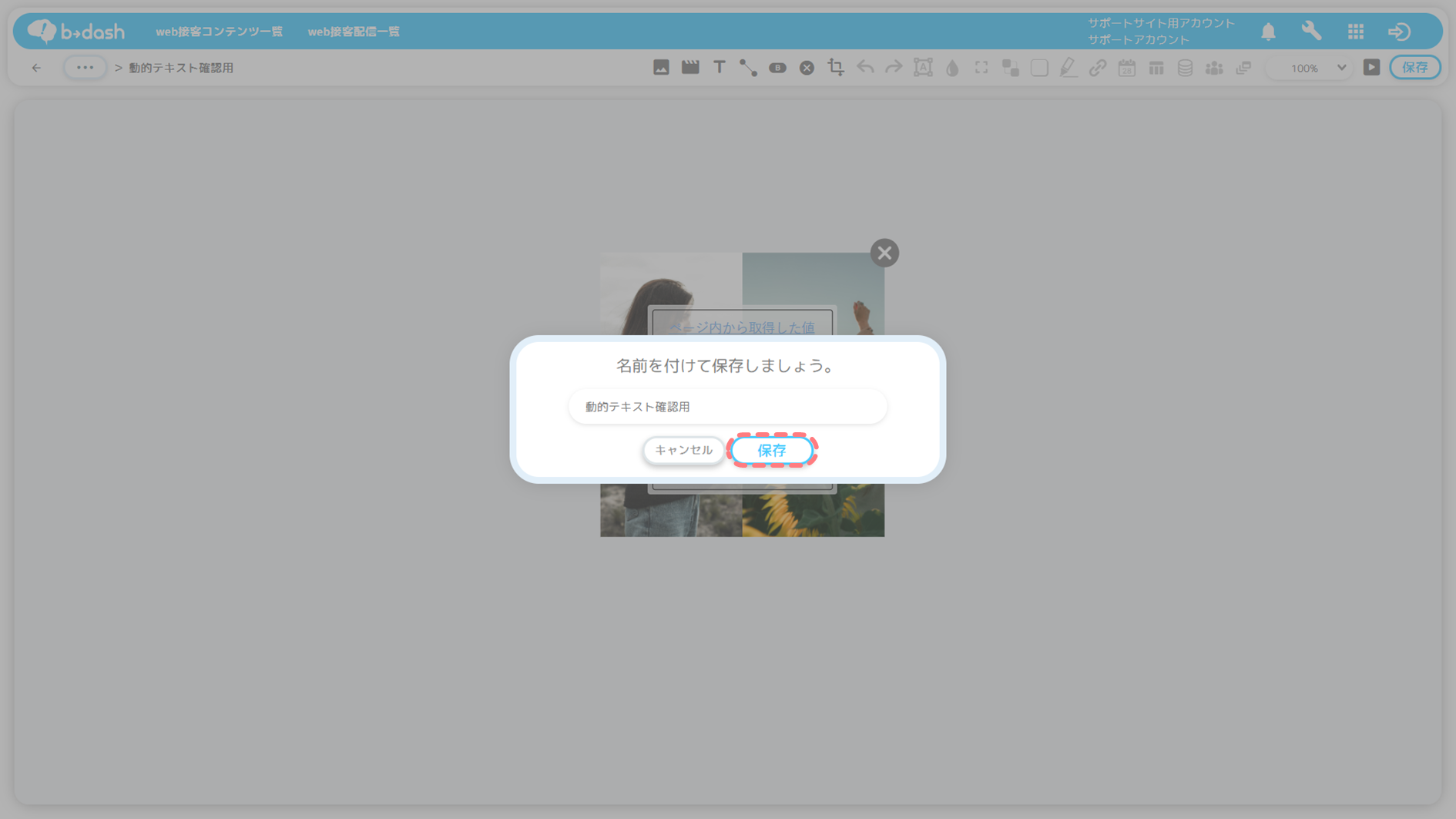Viewport: 1456px width, 819px height.
Task: Open notifications bell icon
Action: pyautogui.click(x=1268, y=32)
